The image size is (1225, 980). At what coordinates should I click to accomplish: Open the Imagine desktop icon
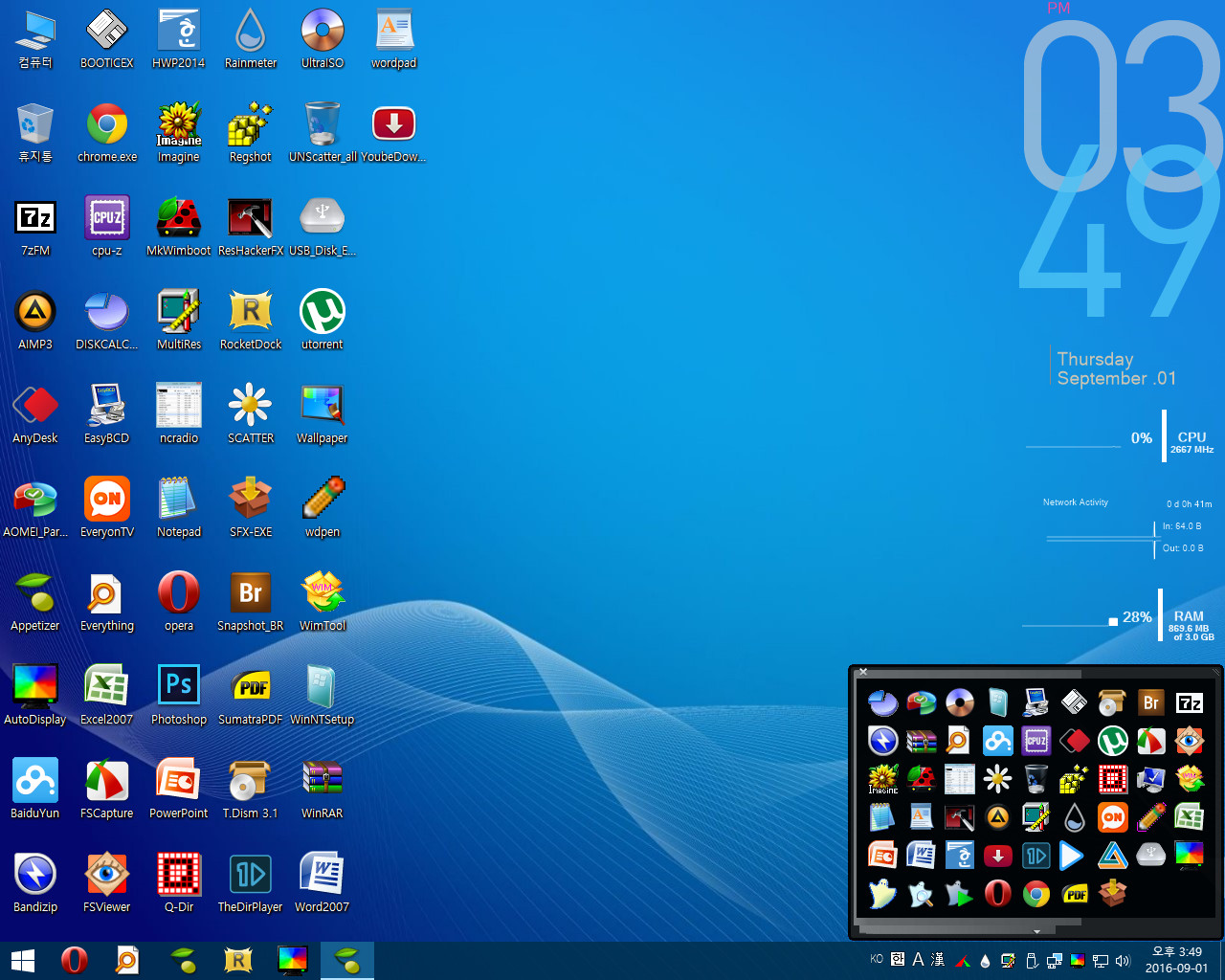[179, 134]
